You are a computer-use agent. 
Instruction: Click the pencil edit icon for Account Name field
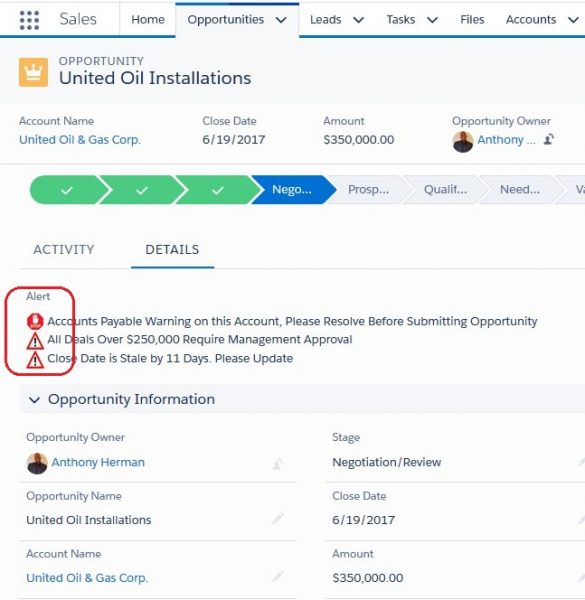(x=278, y=576)
